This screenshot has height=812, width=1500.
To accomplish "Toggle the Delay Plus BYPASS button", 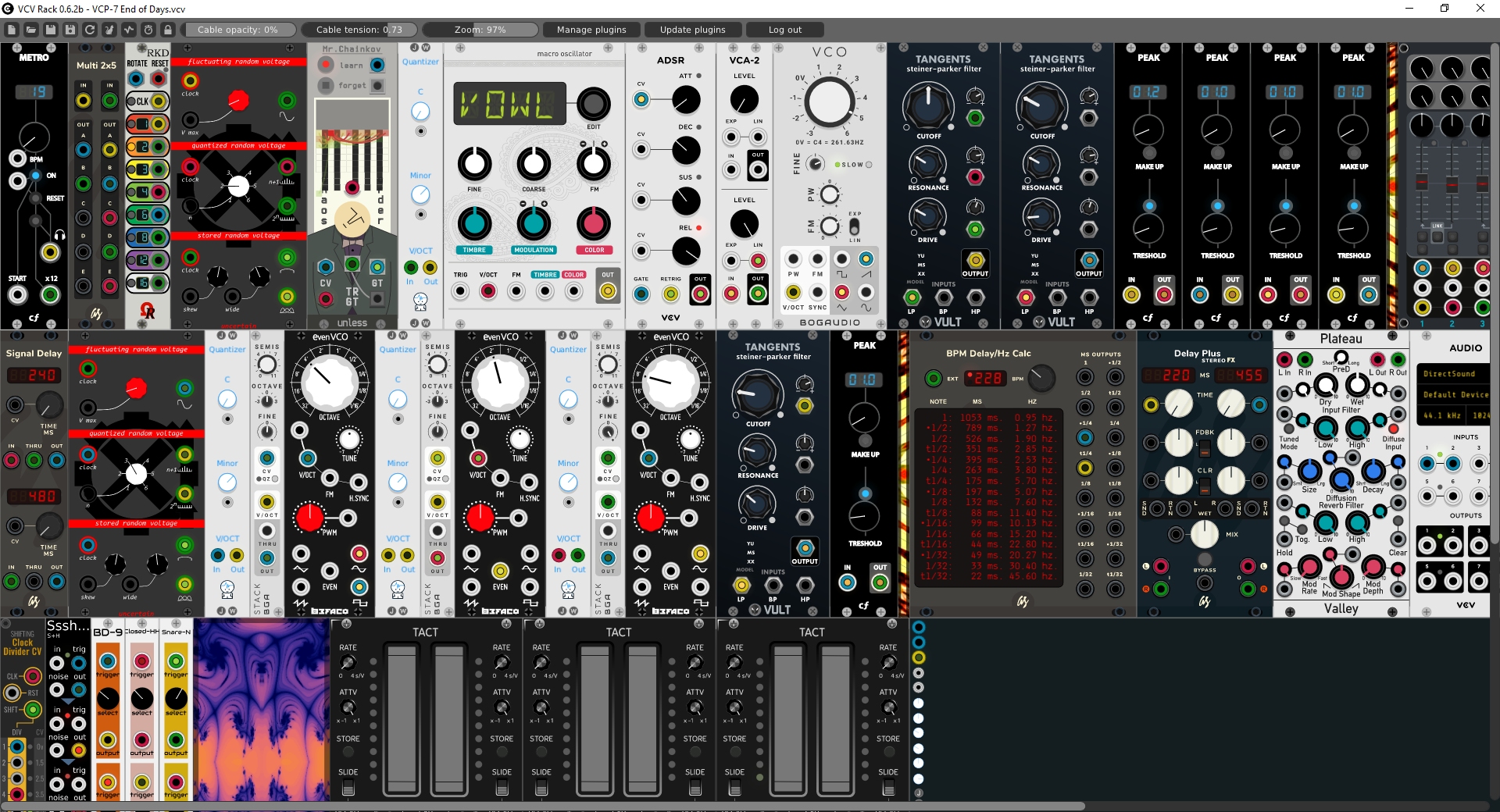I will point(1205,559).
